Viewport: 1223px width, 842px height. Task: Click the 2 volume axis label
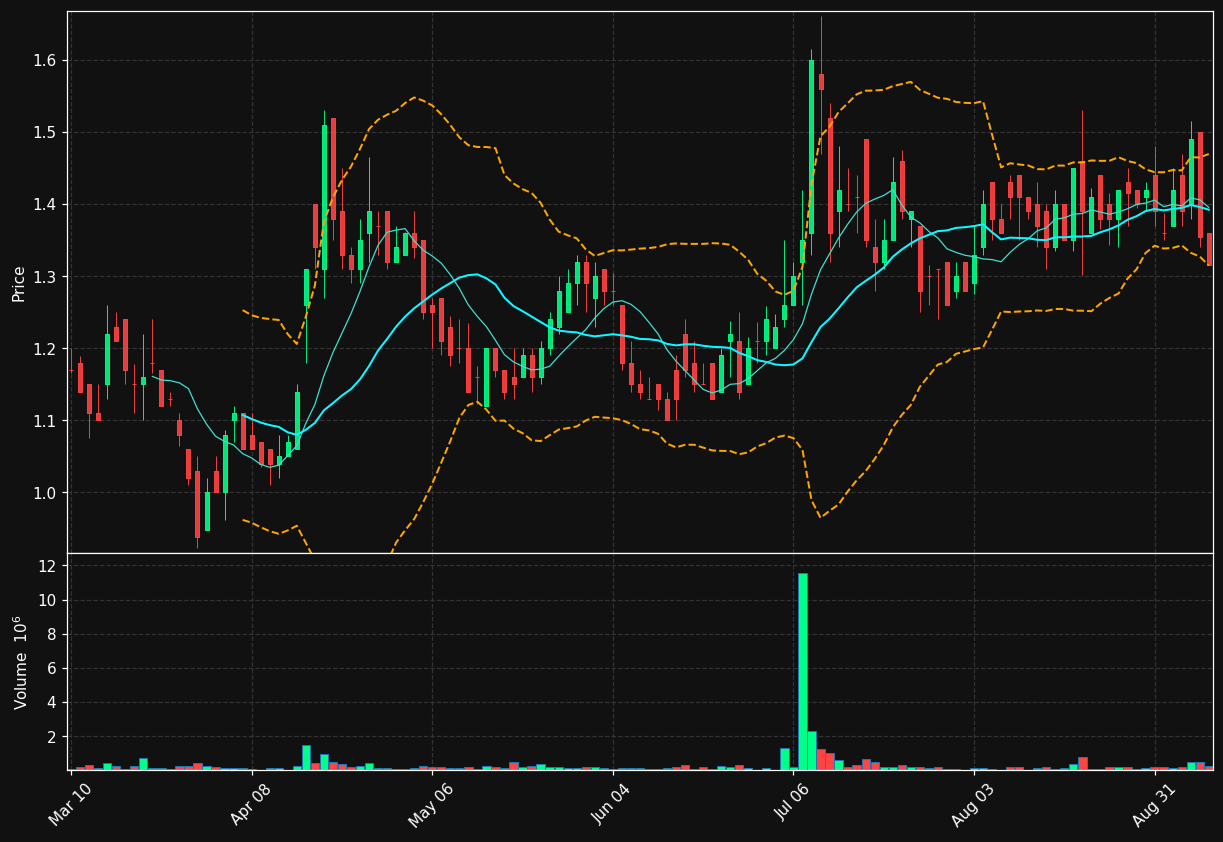pyautogui.click(x=53, y=737)
